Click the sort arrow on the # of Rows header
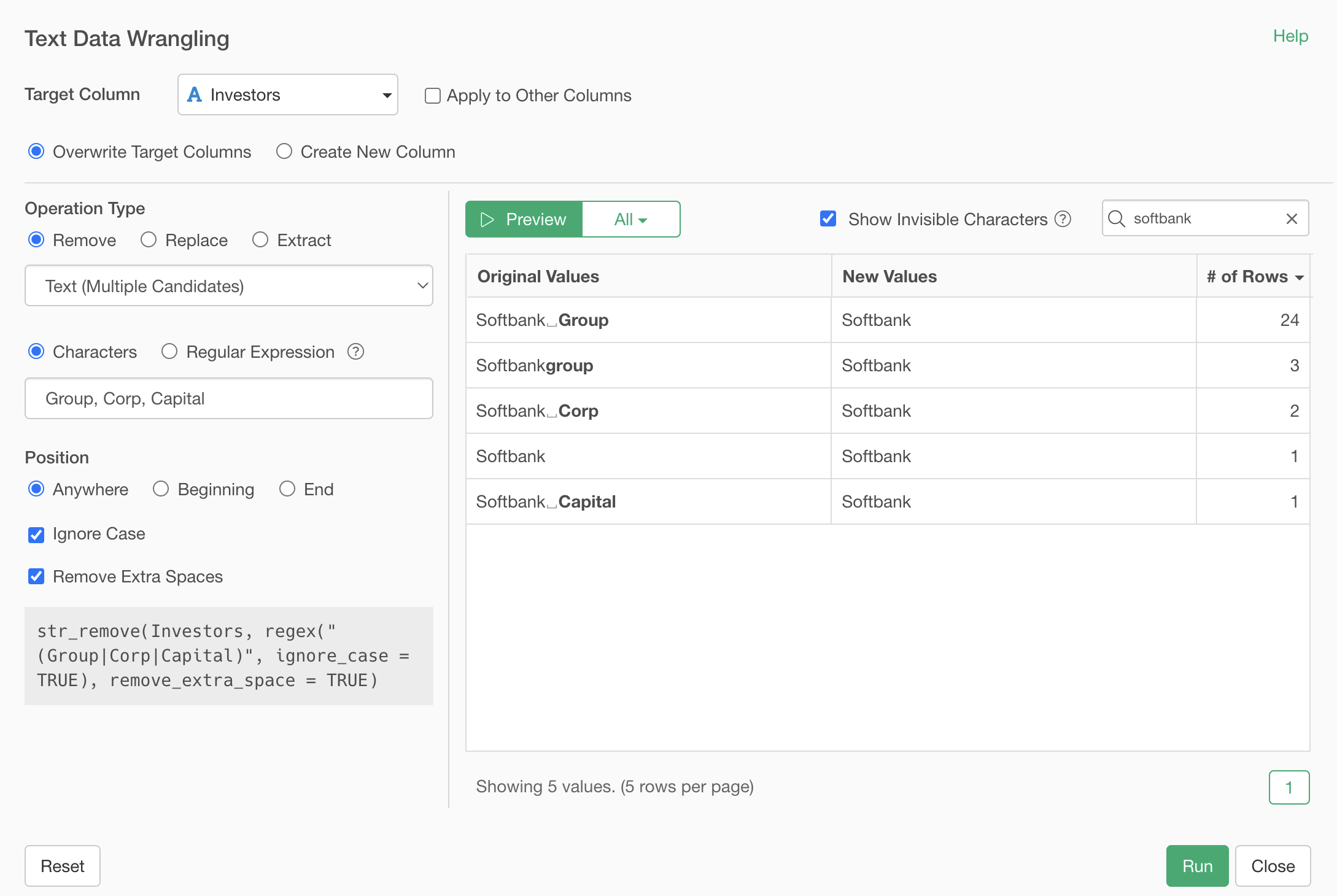 [1300, 277]
